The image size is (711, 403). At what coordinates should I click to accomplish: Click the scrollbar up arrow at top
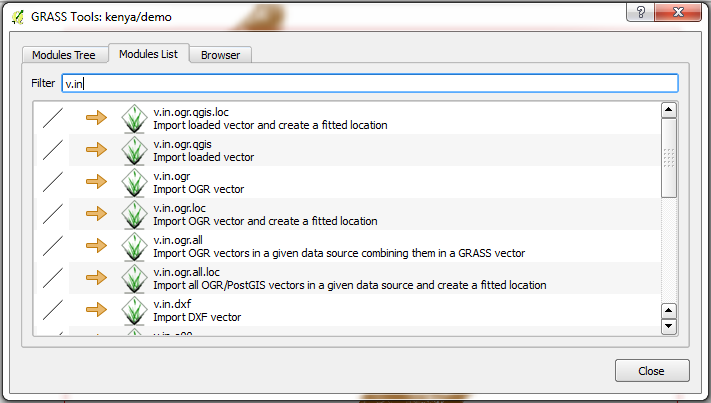669,110
